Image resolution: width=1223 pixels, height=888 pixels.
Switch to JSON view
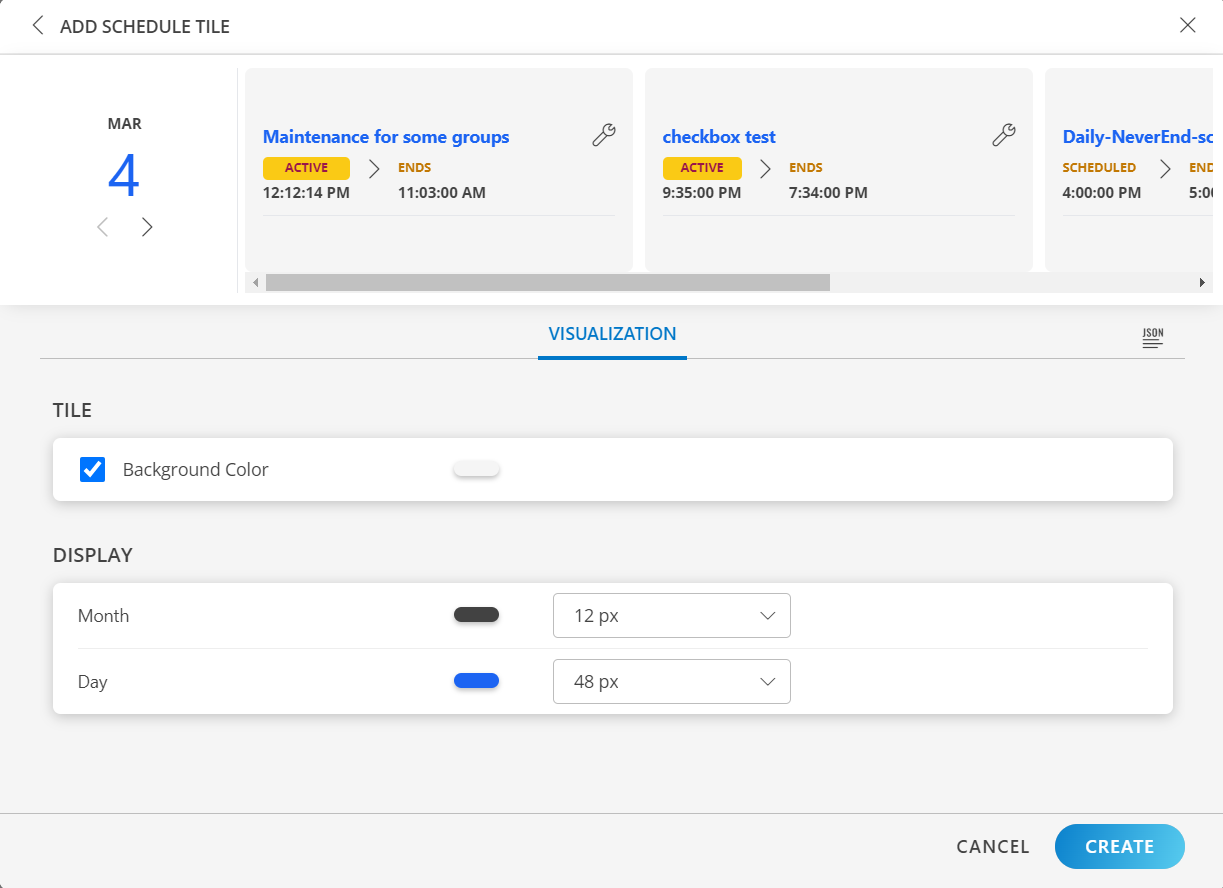click(1152, 338)
